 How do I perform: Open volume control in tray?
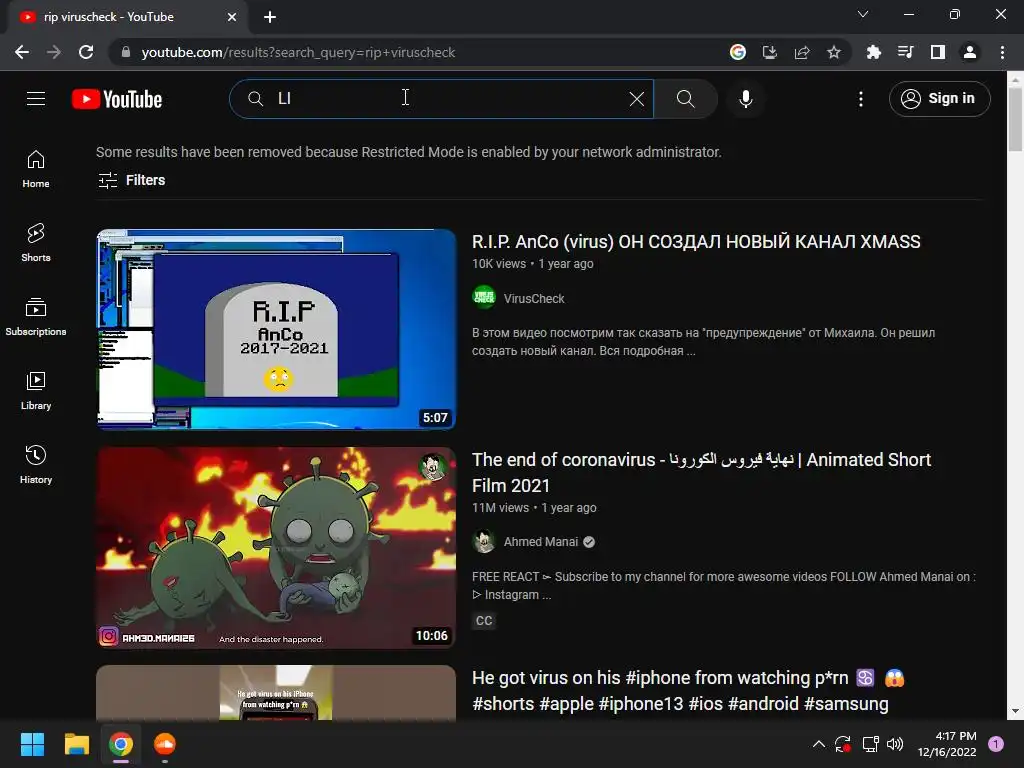tap(895, 744)
